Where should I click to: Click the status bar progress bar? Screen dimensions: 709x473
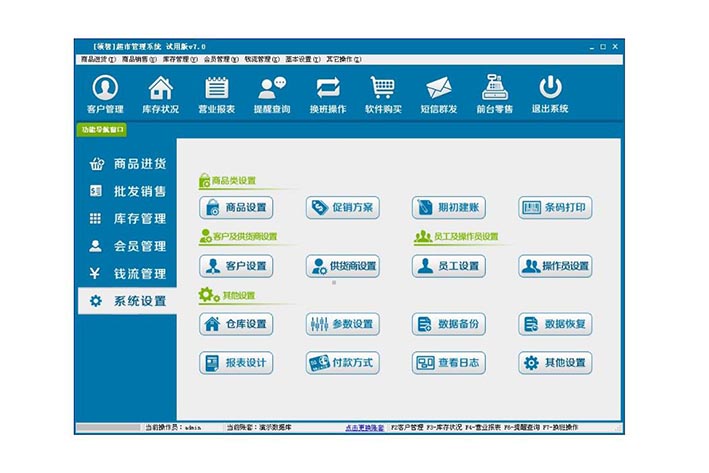coord(109,427)
